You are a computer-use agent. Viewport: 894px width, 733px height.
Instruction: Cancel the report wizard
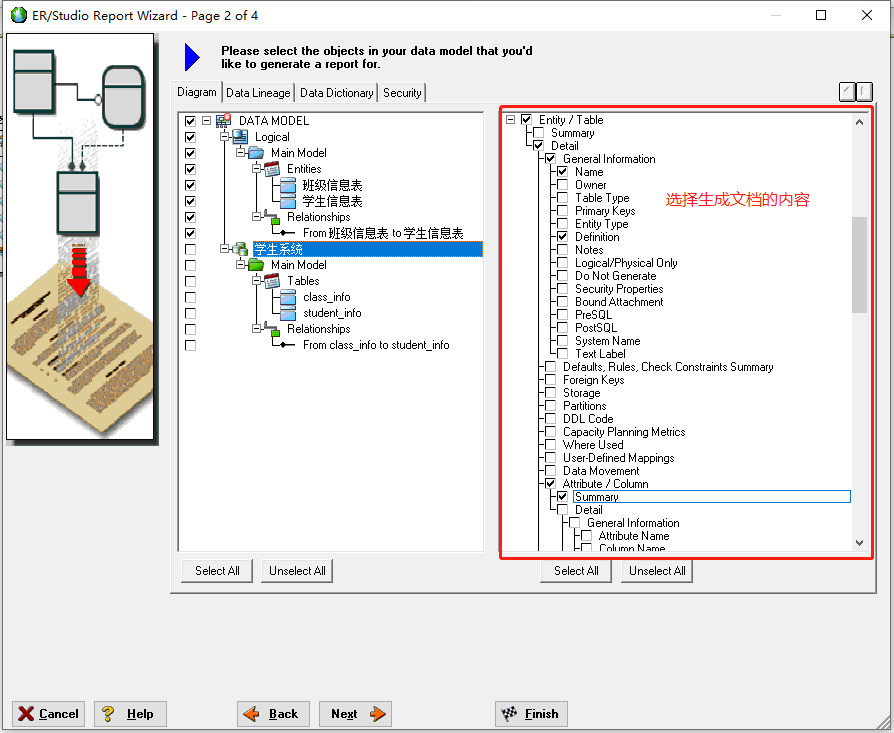click(x=48, y=714)
